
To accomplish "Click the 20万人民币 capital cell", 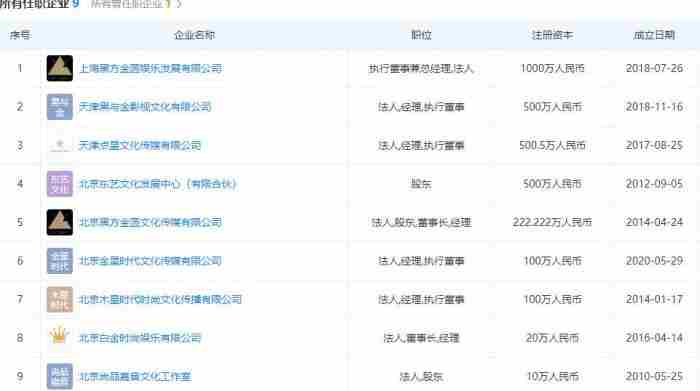I will coord(552,338).
